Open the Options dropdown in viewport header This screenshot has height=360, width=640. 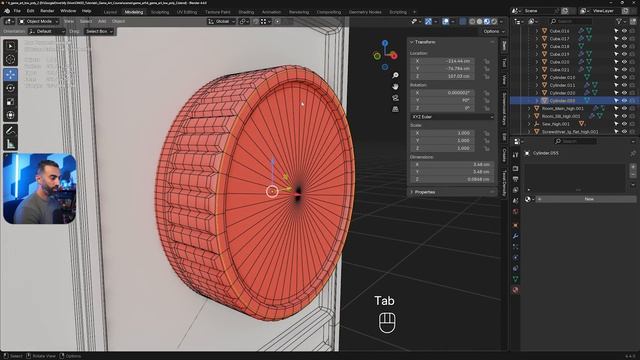coord(493,31)
